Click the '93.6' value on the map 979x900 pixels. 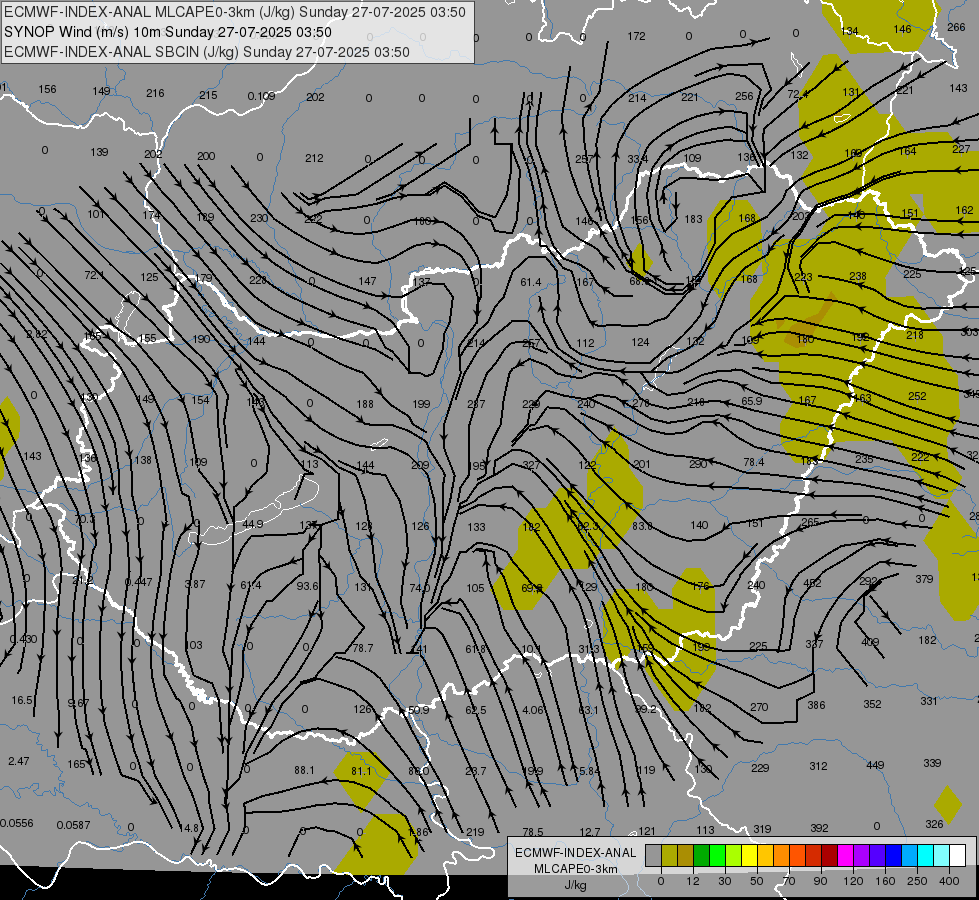tap(308, 586)
